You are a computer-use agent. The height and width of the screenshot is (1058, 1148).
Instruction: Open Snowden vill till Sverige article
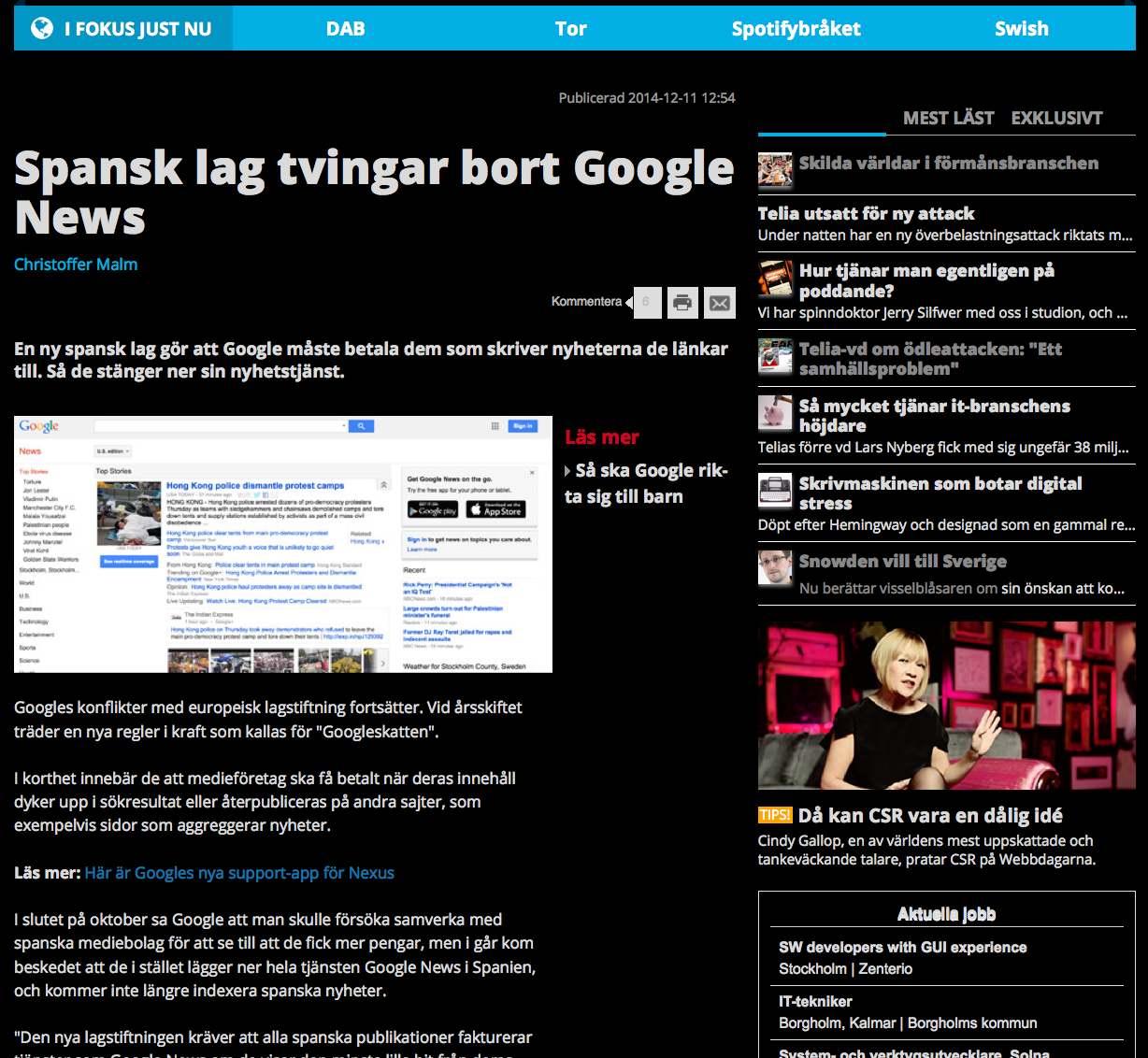pyautogui.click(x=902, y=561)
